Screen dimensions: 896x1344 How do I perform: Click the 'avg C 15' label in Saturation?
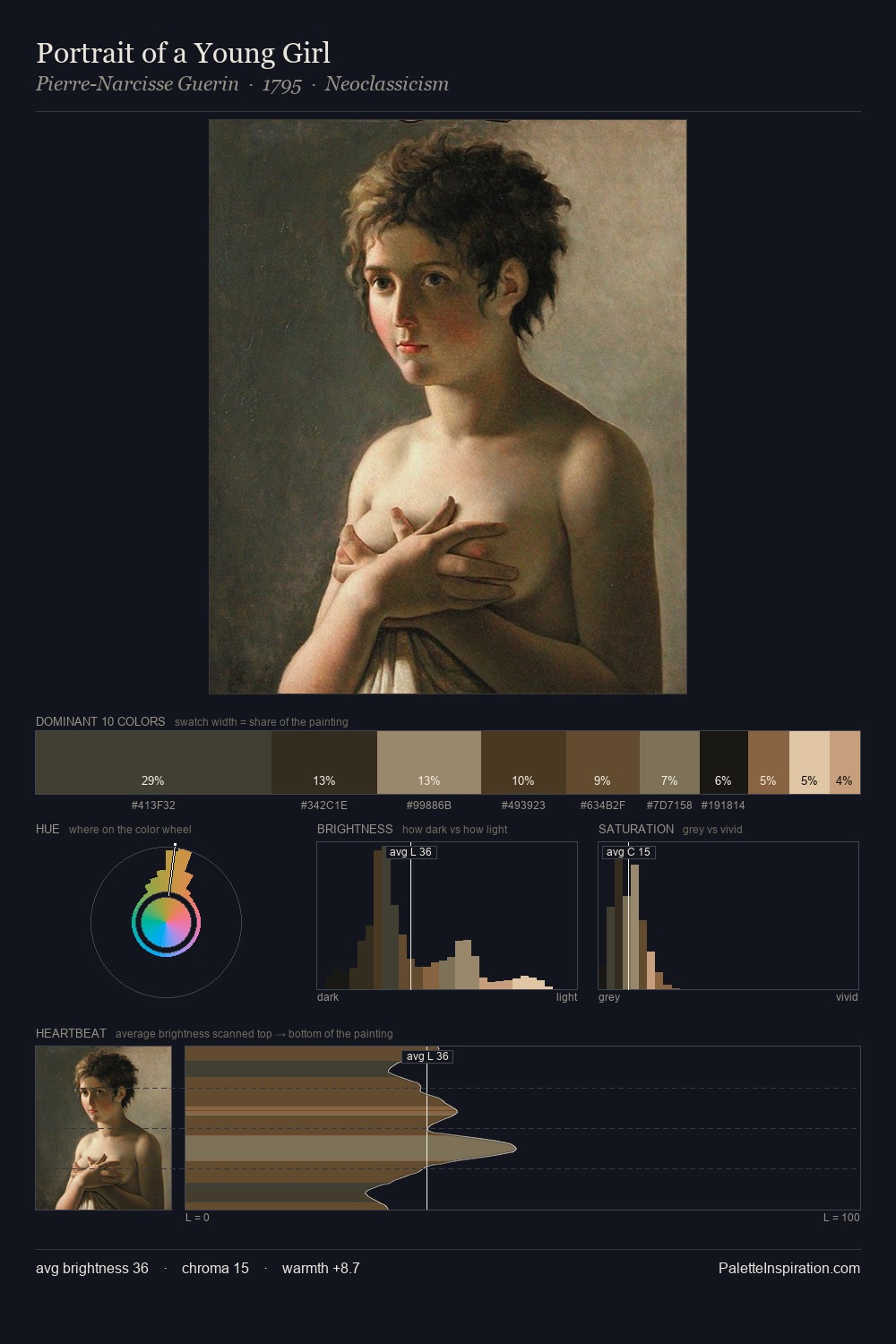[x=628, y=852]
